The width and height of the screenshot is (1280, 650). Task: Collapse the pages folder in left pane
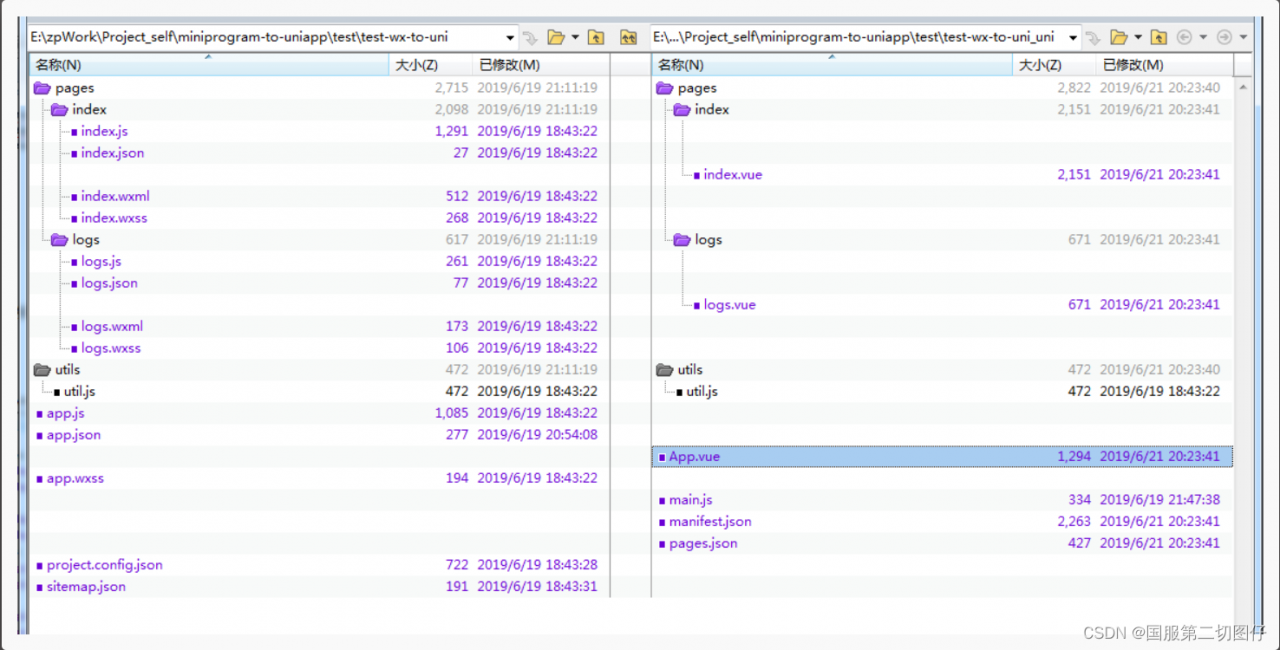[42, 88]
